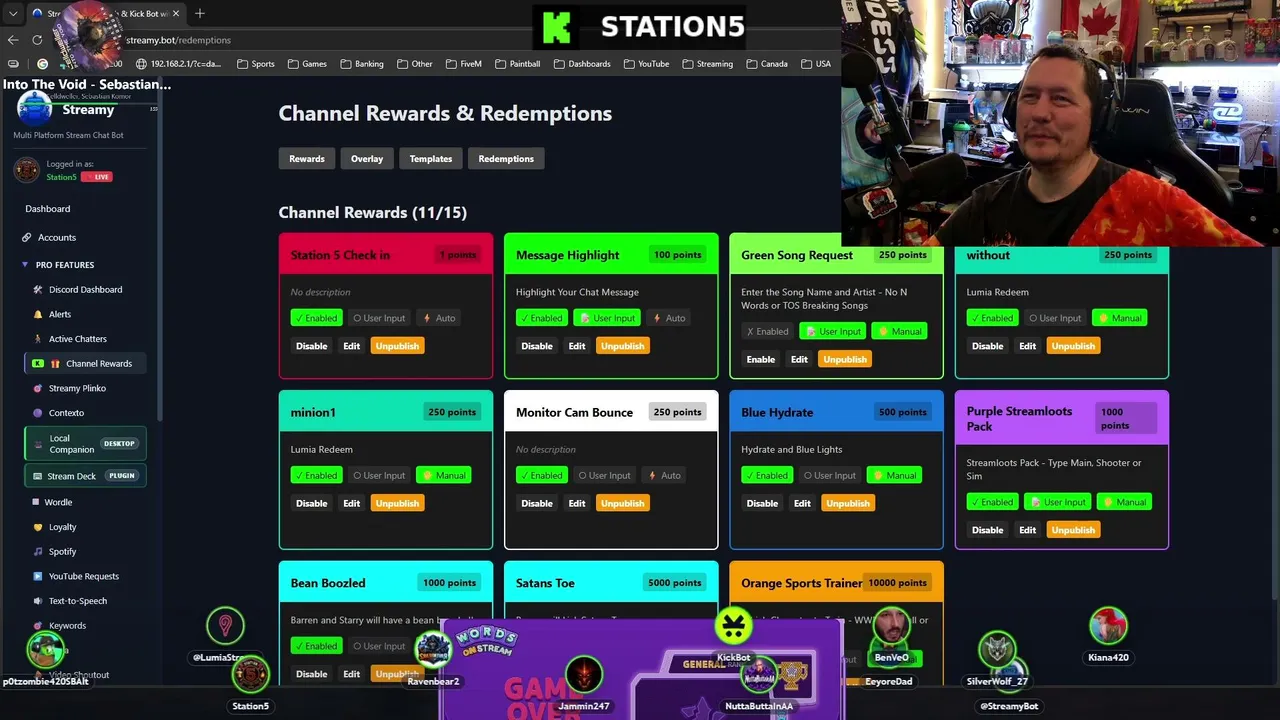The image size is (1280, 720).
Task: Reload the page with the refresh icon
Action: pos(37,40)
